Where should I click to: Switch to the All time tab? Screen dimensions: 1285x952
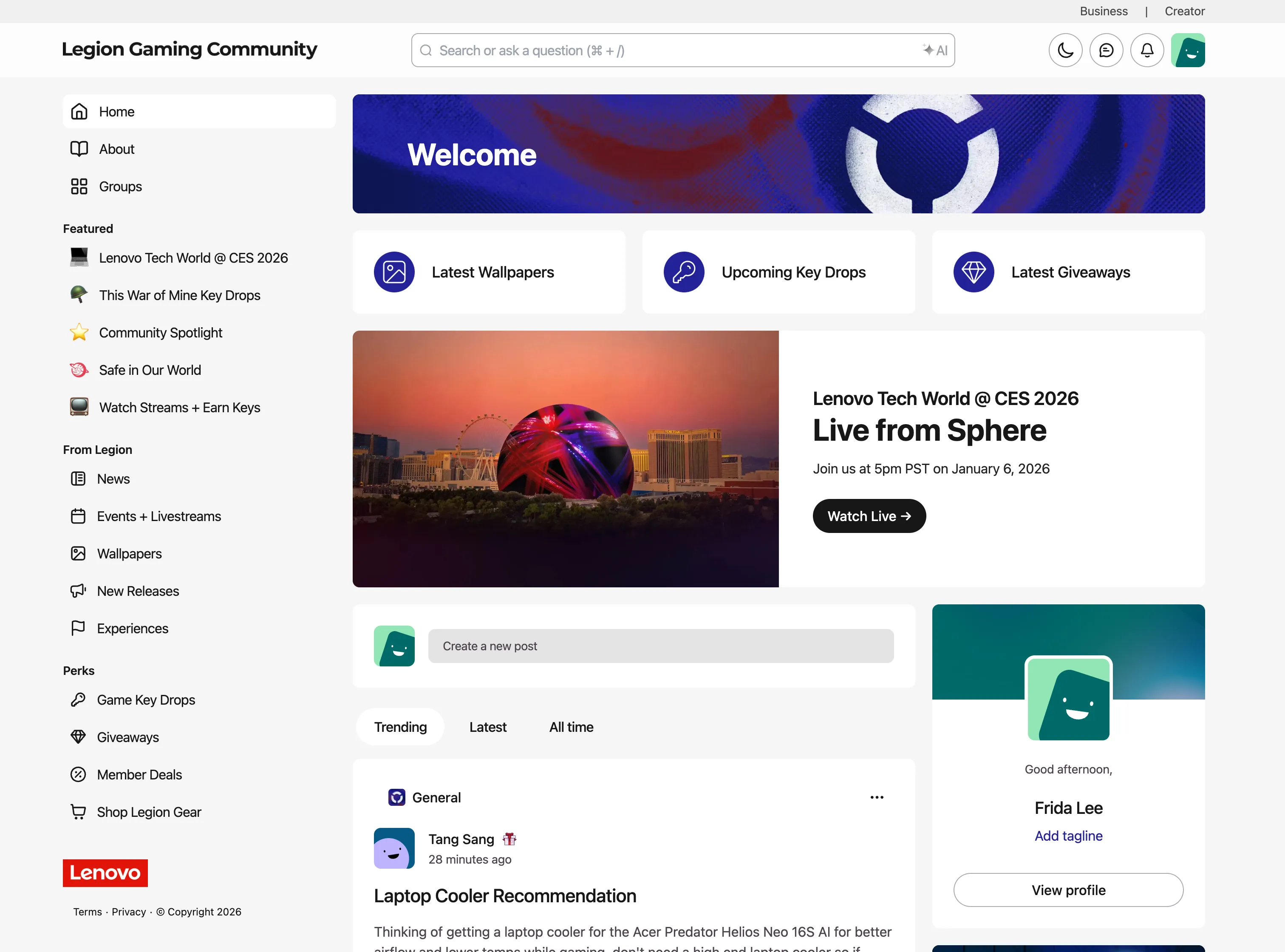[x=571, y=727]
